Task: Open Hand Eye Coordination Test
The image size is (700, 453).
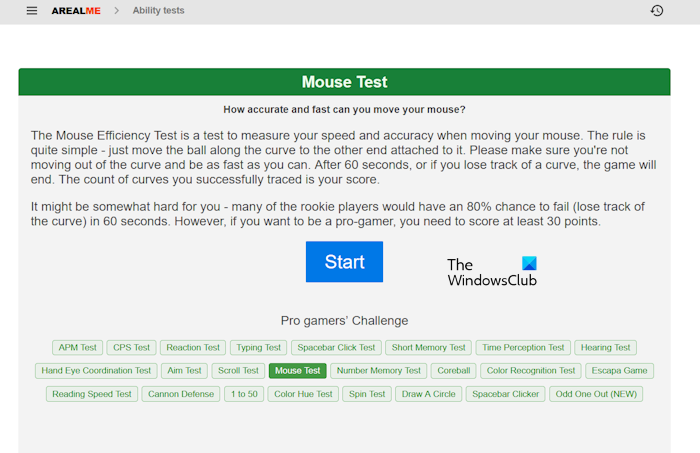Action: [96, 371]
